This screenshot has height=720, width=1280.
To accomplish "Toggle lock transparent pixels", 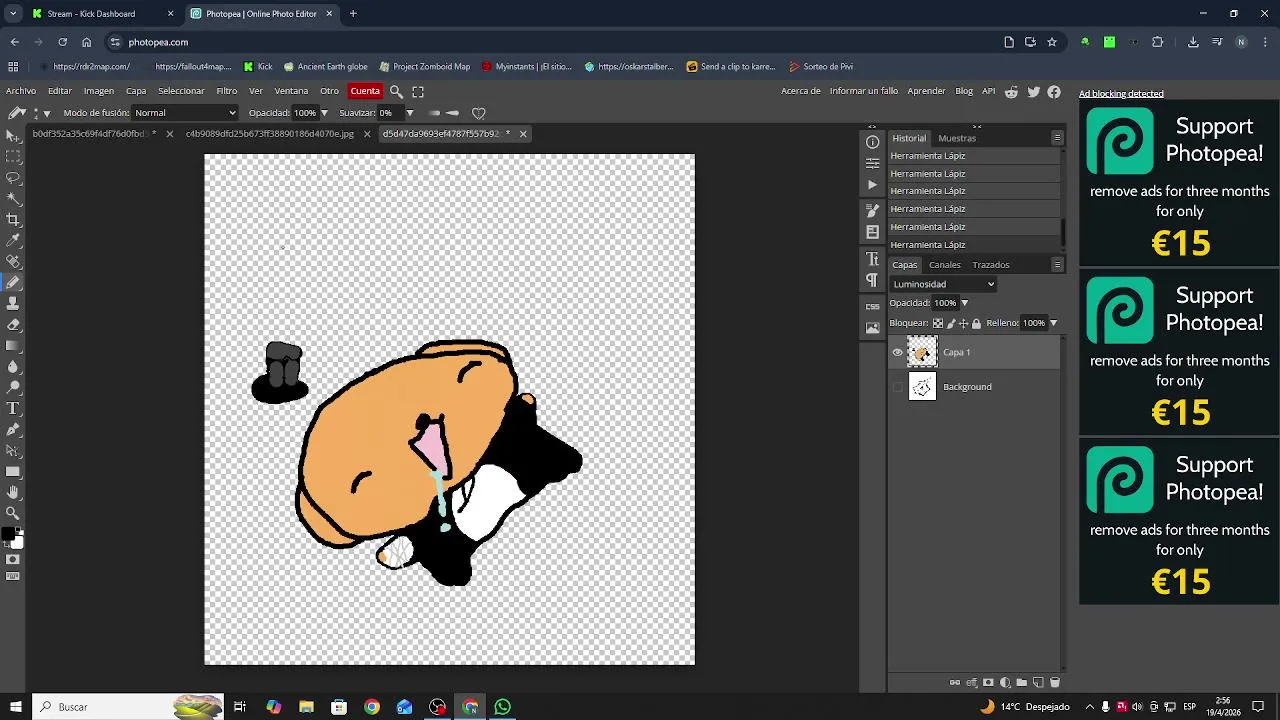I will point(938,323).
